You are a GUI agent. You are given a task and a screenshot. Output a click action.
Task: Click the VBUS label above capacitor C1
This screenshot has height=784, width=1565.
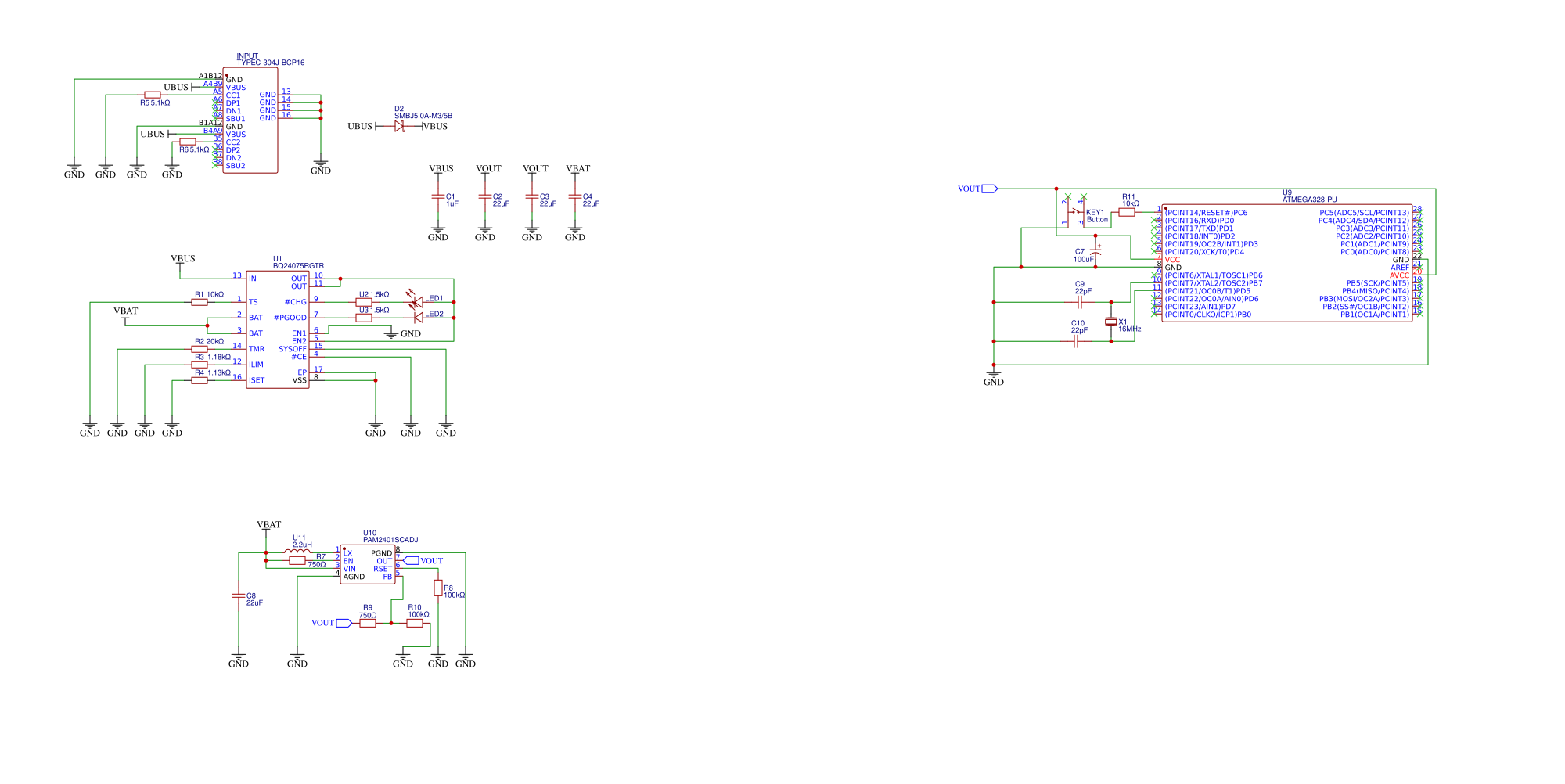pos(441,168)
